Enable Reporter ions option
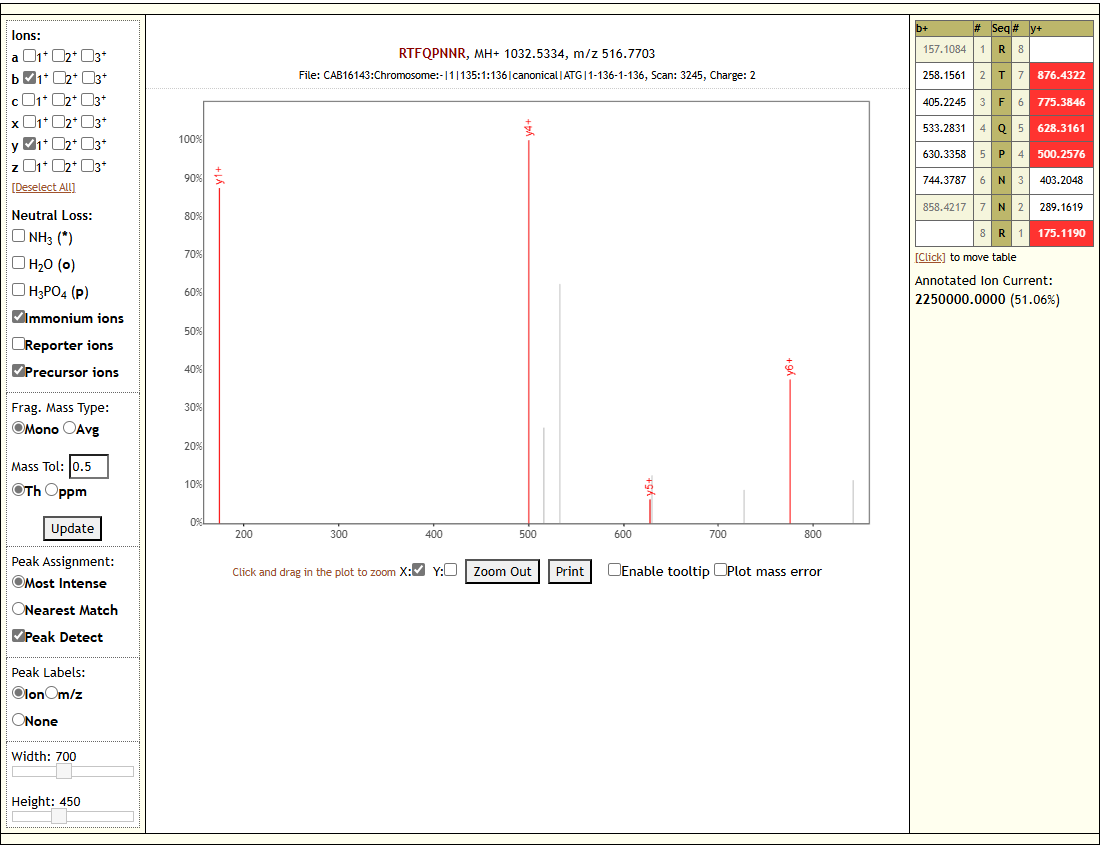Screen dimensions: 1100x846 click(19, 344)
